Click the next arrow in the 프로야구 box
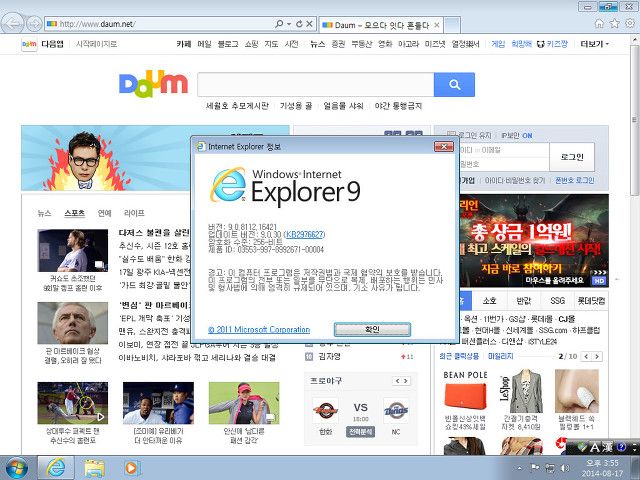This screenshot has width=640, height=480. click(406, 381)
